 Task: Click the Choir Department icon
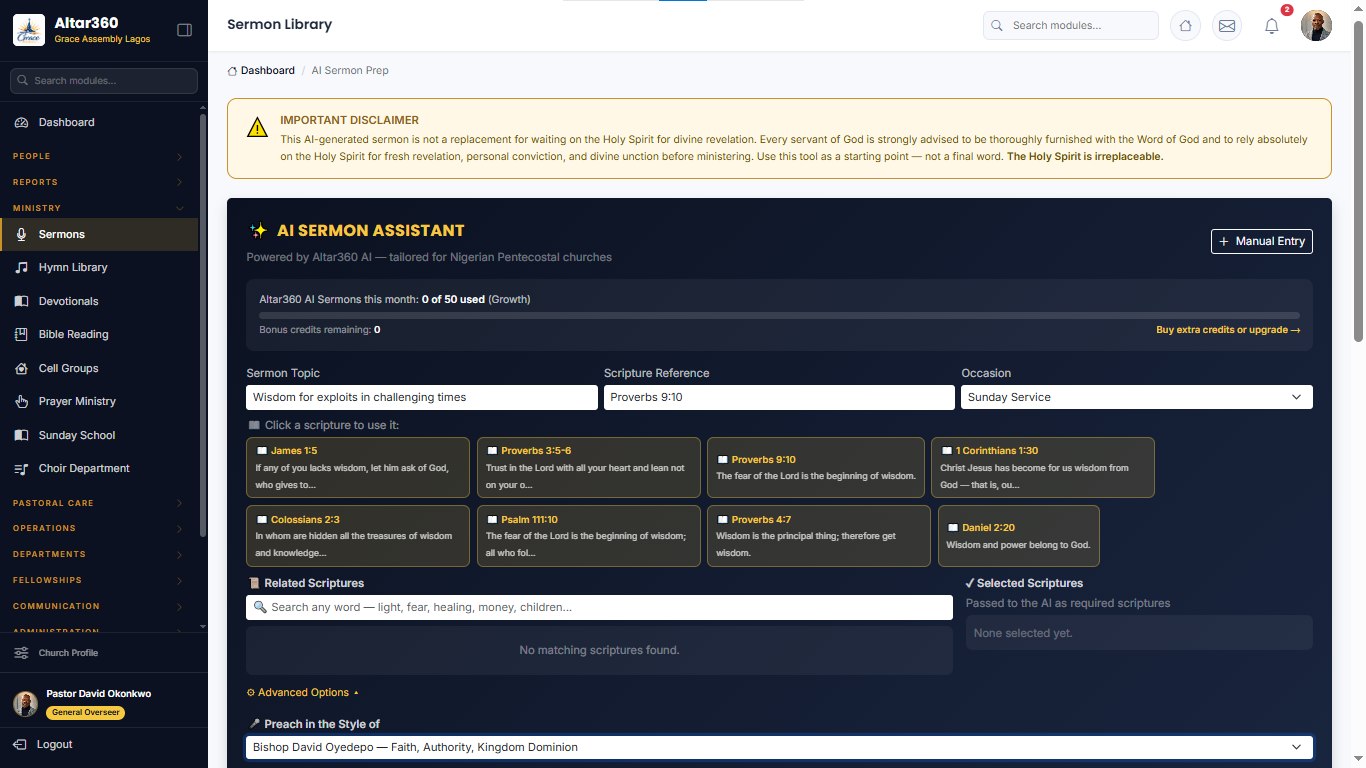coord(21,468)
